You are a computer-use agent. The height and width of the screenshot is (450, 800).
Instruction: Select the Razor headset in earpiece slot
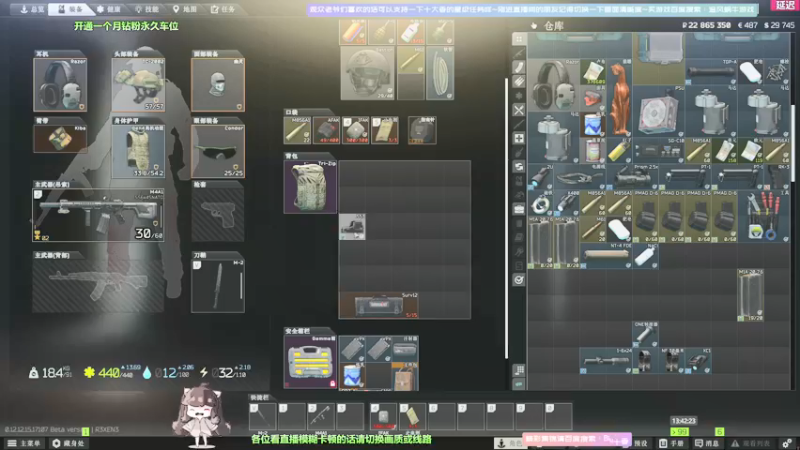click(x=60, y=84)
